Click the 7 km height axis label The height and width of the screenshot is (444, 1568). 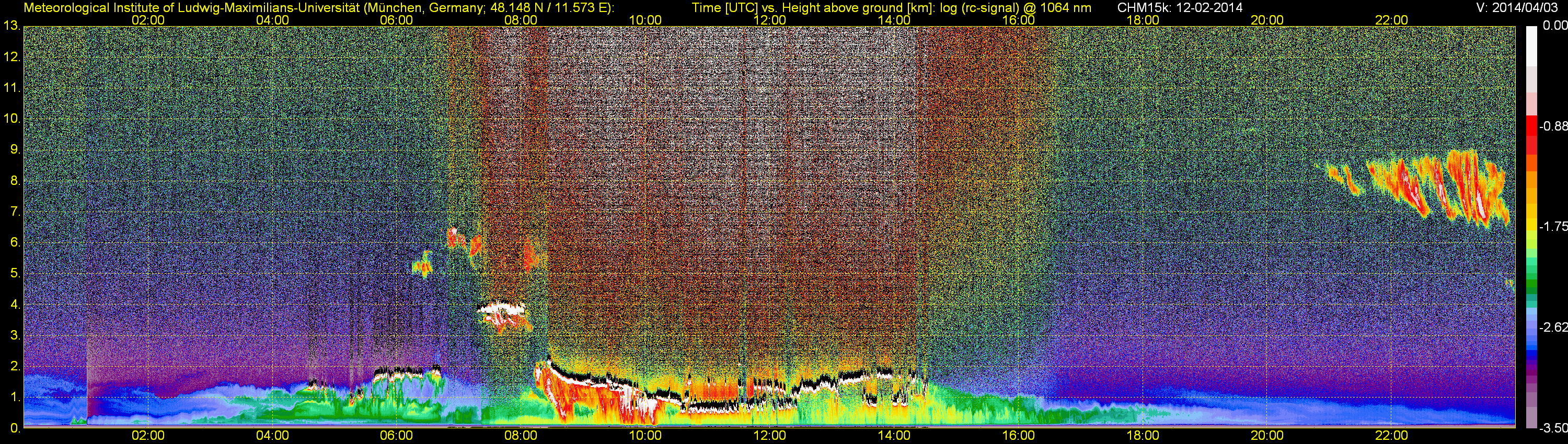(15, 212)
